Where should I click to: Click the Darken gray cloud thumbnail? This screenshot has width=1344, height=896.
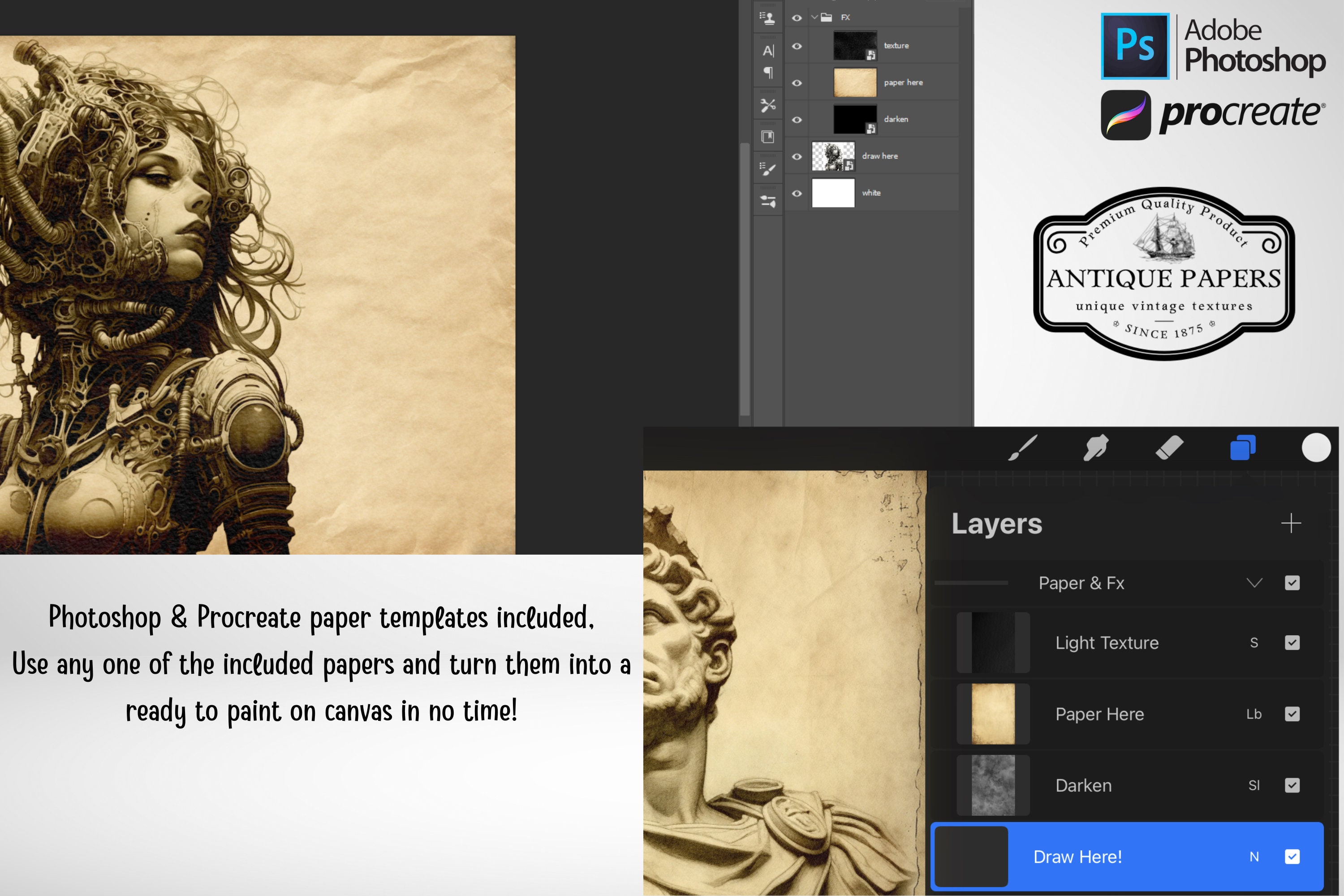[993, 786]
